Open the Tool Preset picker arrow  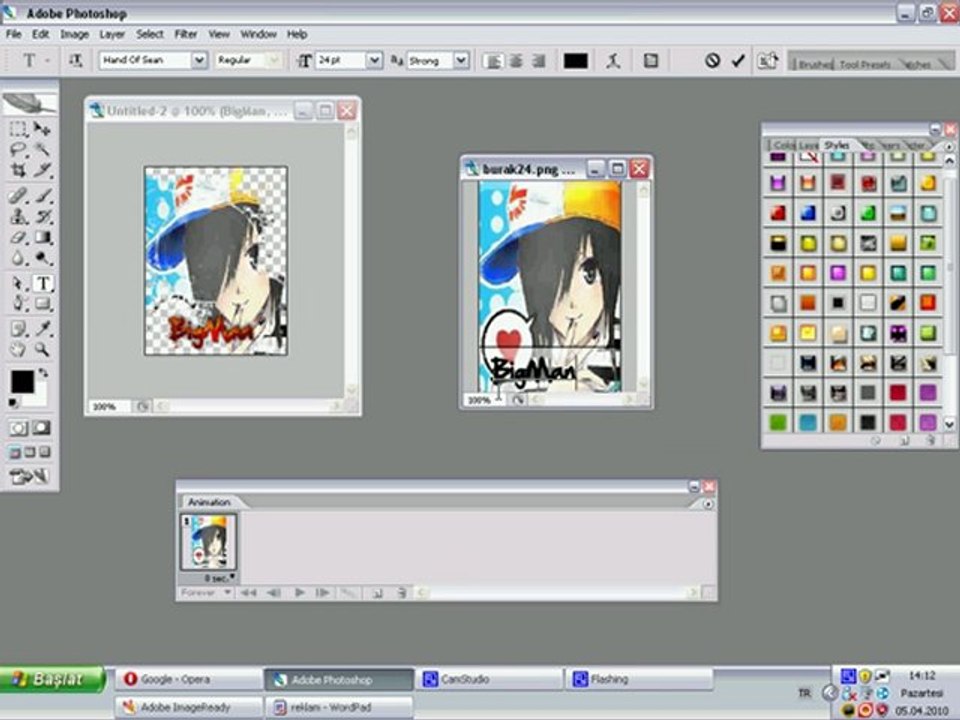48,60
